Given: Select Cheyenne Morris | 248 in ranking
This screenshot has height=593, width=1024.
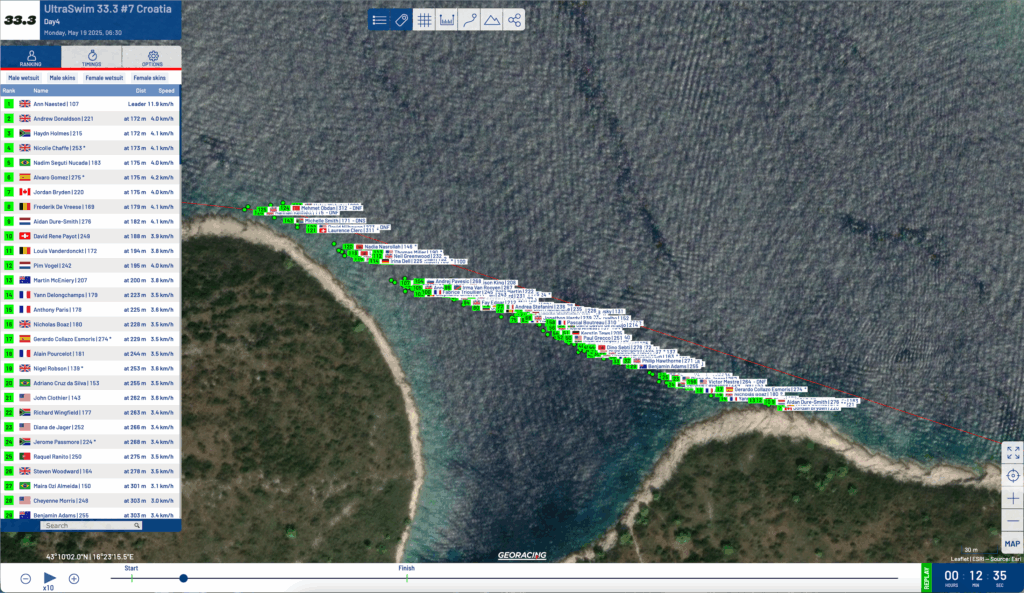Looking at the screenshot, I should pyautogui.click(x=91, y=501).
